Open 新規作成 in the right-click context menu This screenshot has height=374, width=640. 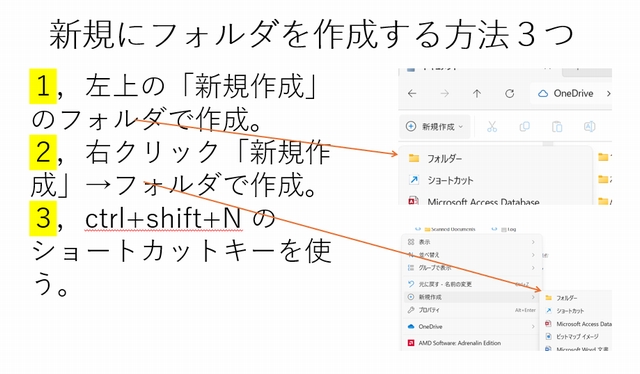pos(472,297)
